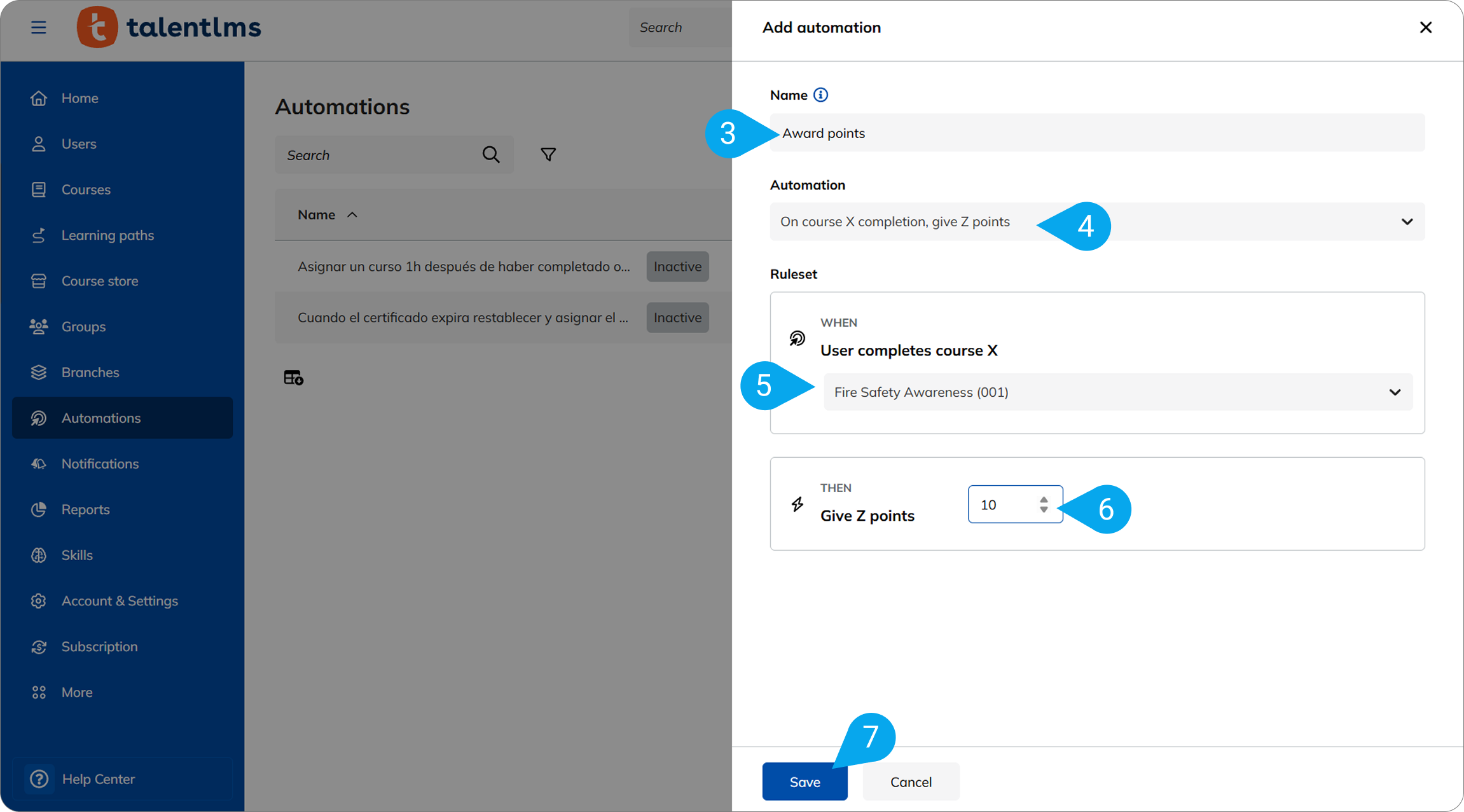Save the new automation
The image size is (1464, 812).
click(x=805, y=781)
